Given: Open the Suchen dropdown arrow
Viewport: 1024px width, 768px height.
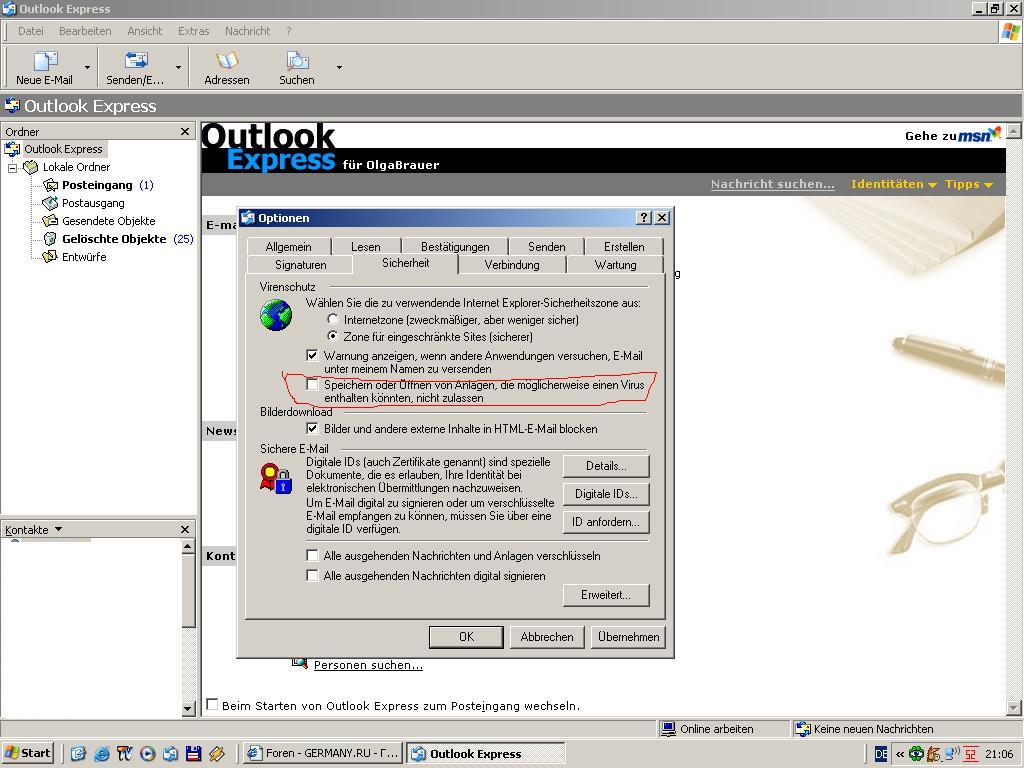Looking at the screenshot, I should point(339,67).
